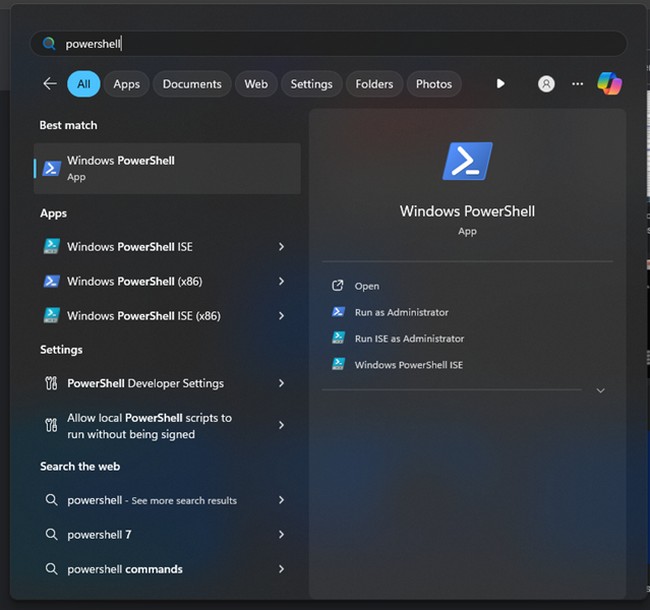Click the large PowerShell preview icon

(x=468, y=161)
